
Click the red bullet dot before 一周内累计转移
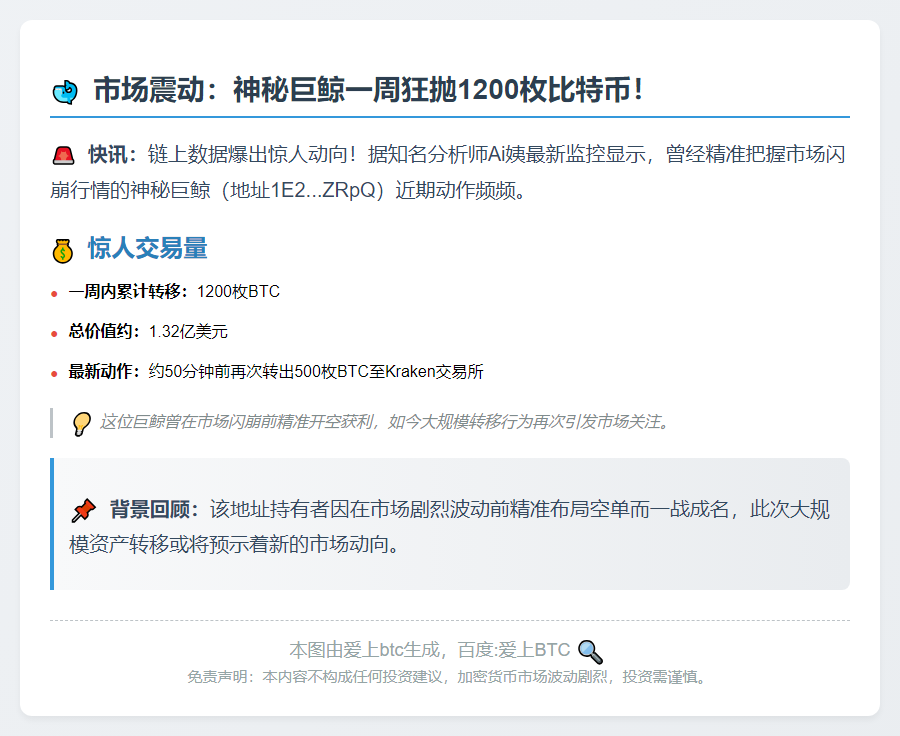pyautogui.click(x=54, y=294)
